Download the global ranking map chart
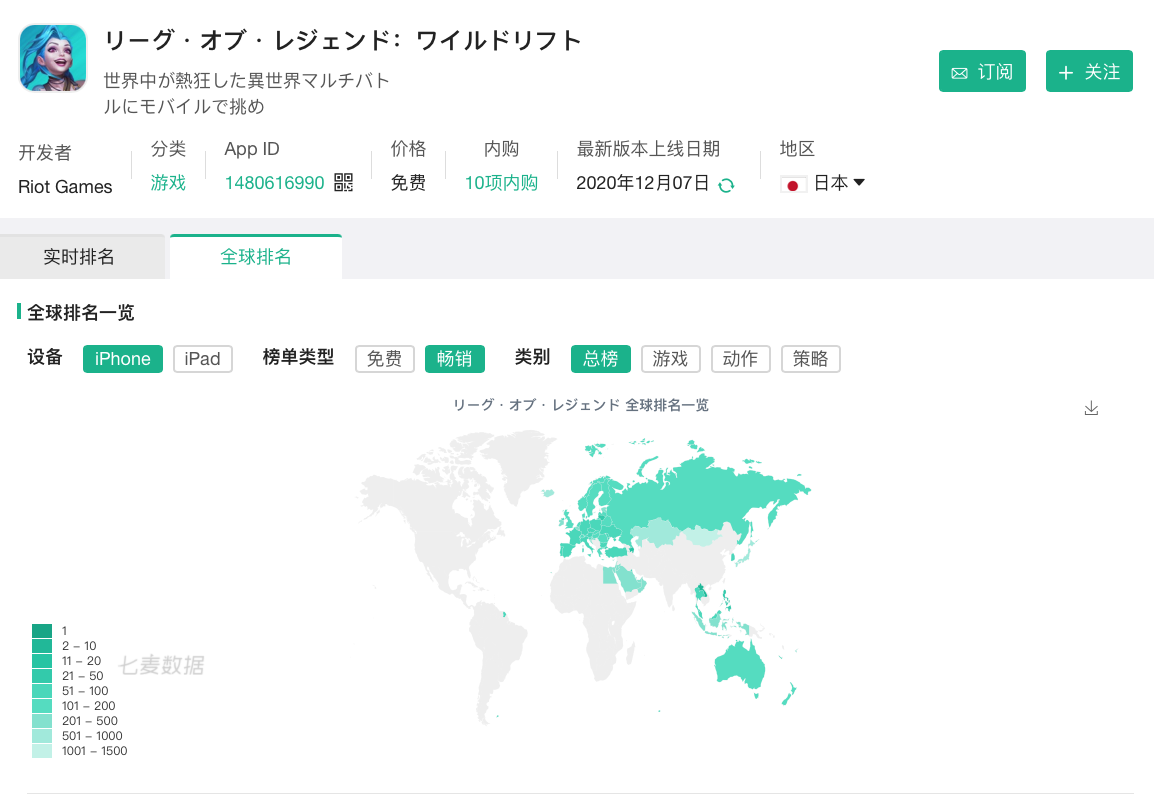 [x=1091, y=409]
